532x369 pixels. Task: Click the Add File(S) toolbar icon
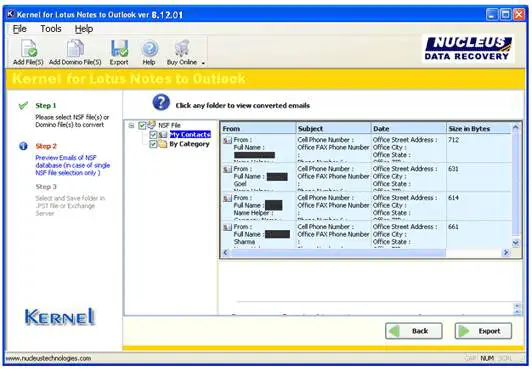pos(28,48)
